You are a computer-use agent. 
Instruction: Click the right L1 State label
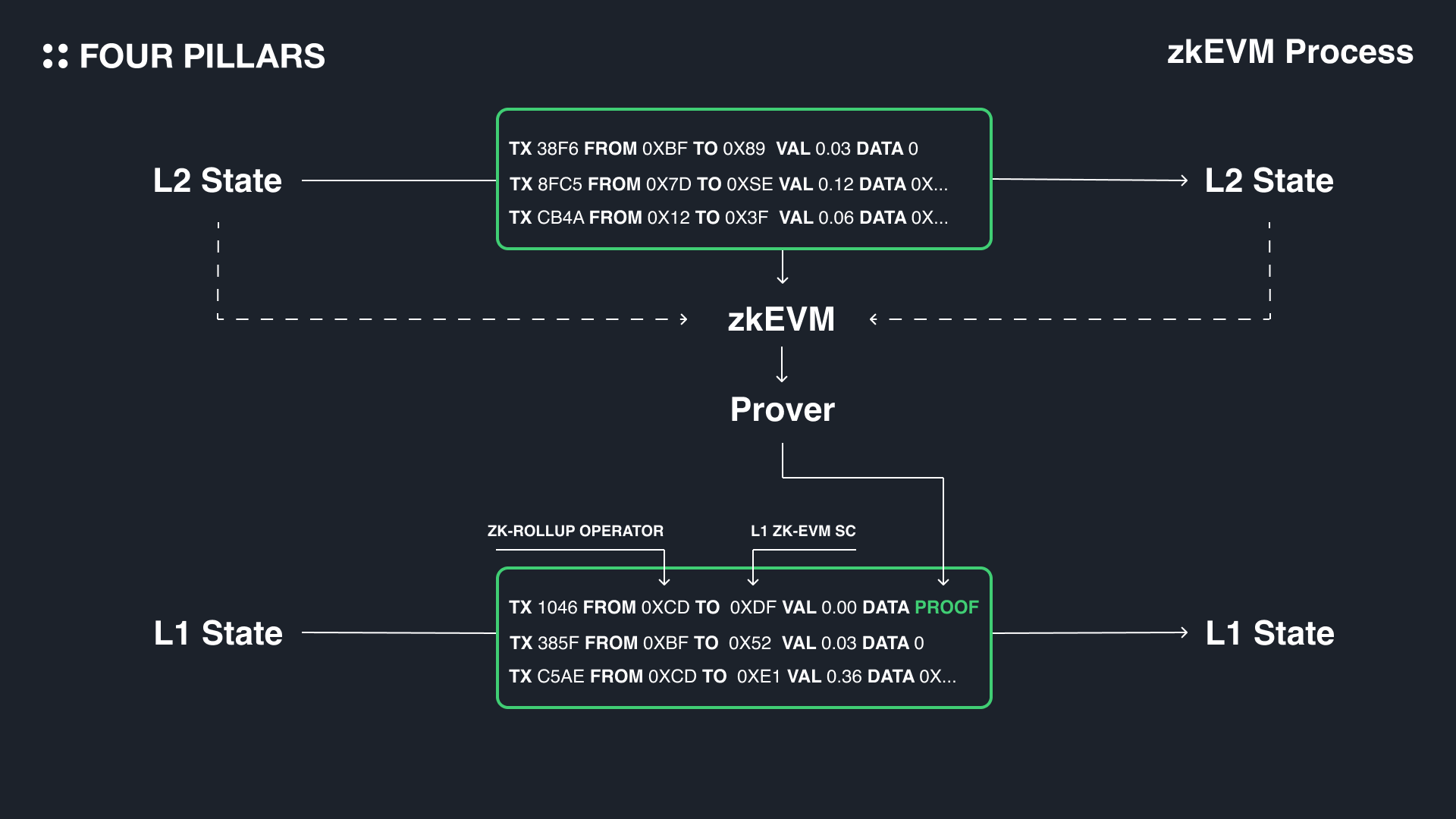(x=1269, y=632)
